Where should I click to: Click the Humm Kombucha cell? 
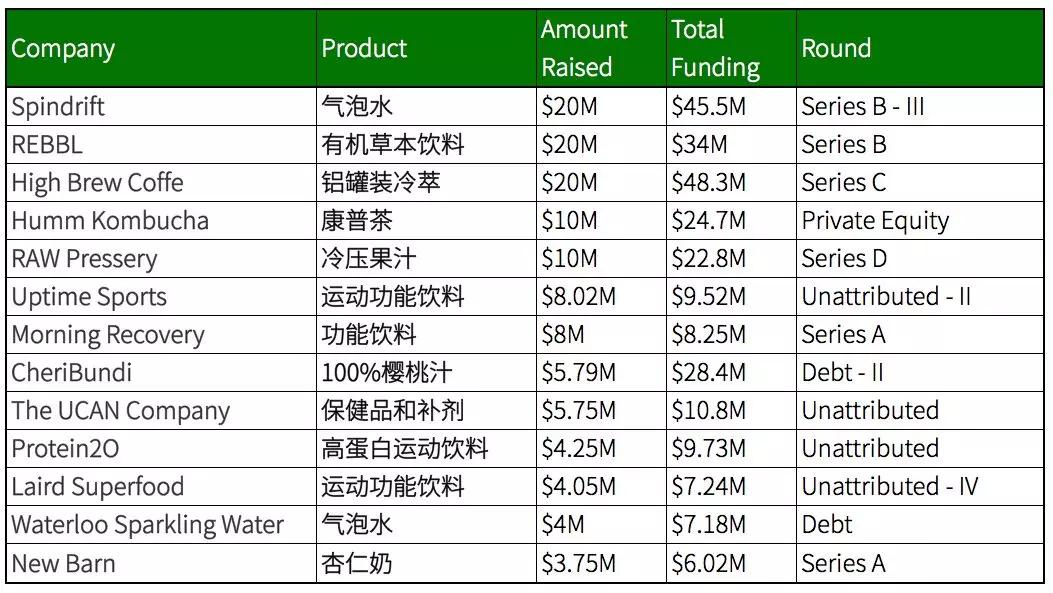161,221
